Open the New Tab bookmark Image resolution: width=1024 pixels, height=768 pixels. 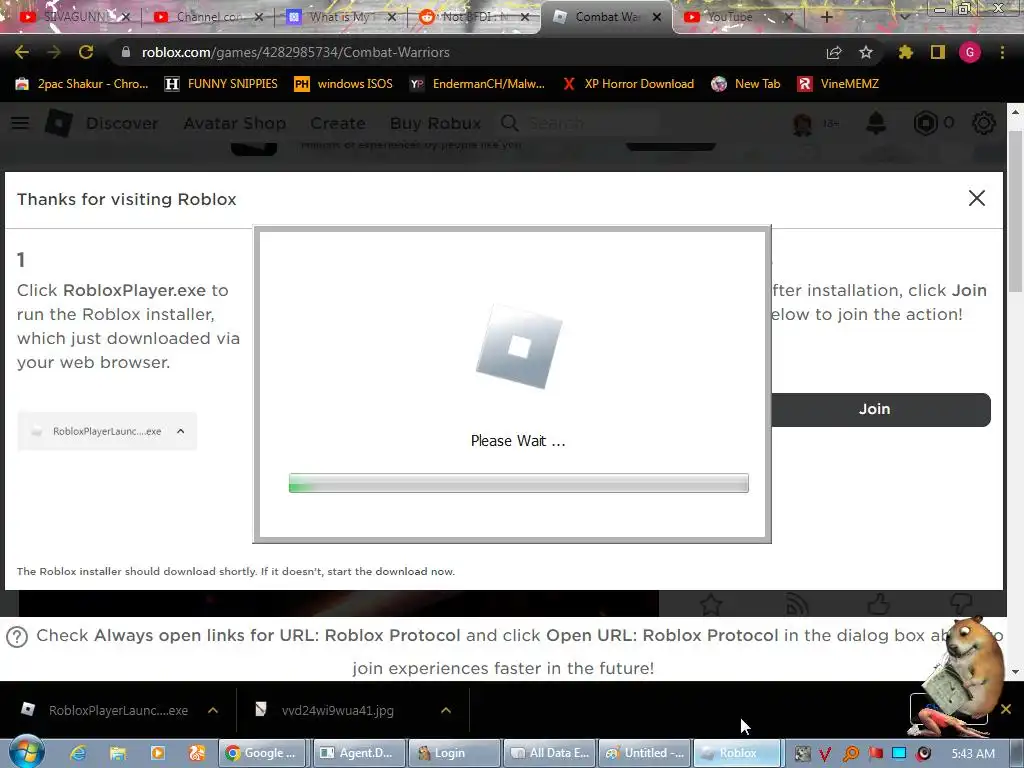tap(746, 84)
